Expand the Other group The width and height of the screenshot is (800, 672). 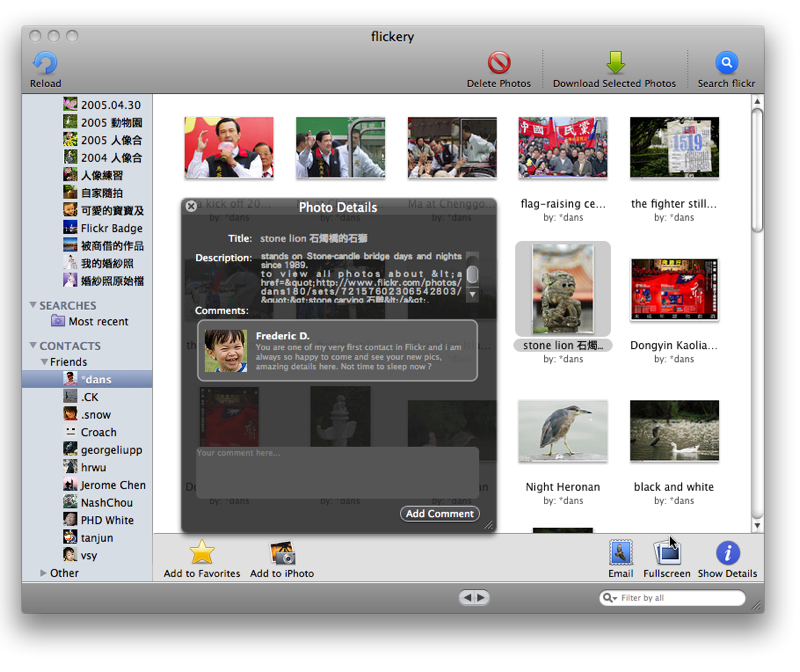(43, 573)
